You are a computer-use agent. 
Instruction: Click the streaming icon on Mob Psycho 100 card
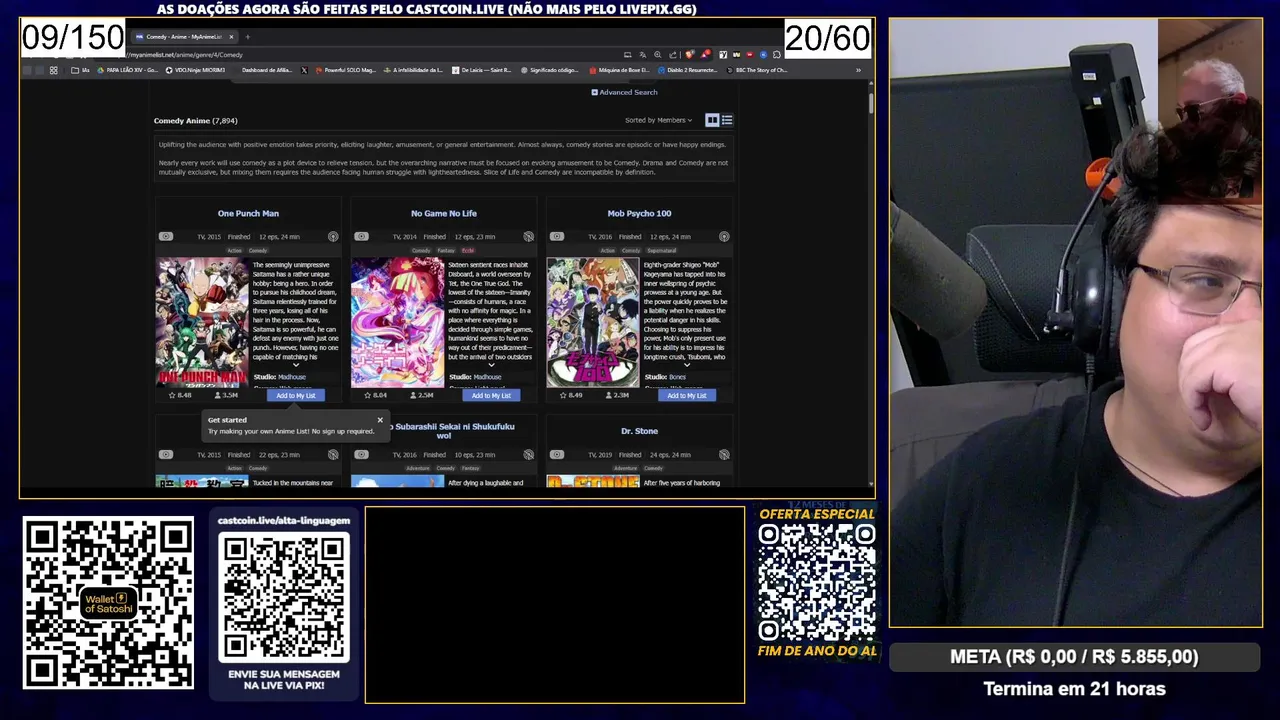tap(724, 237)
